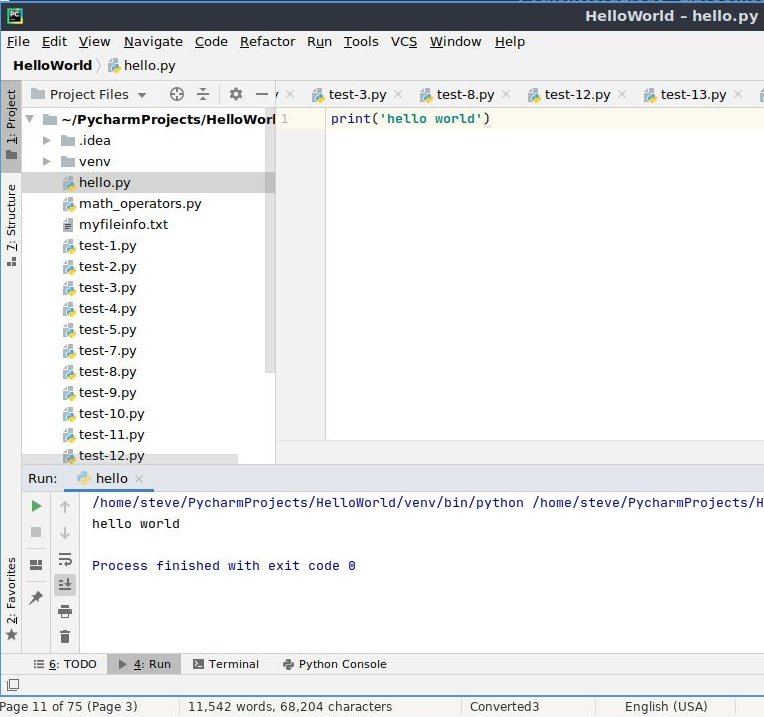The height and width of the screenshot is (717, 764).
Task: Switch to the test-13.py editor tab
Action: point(693,94)
